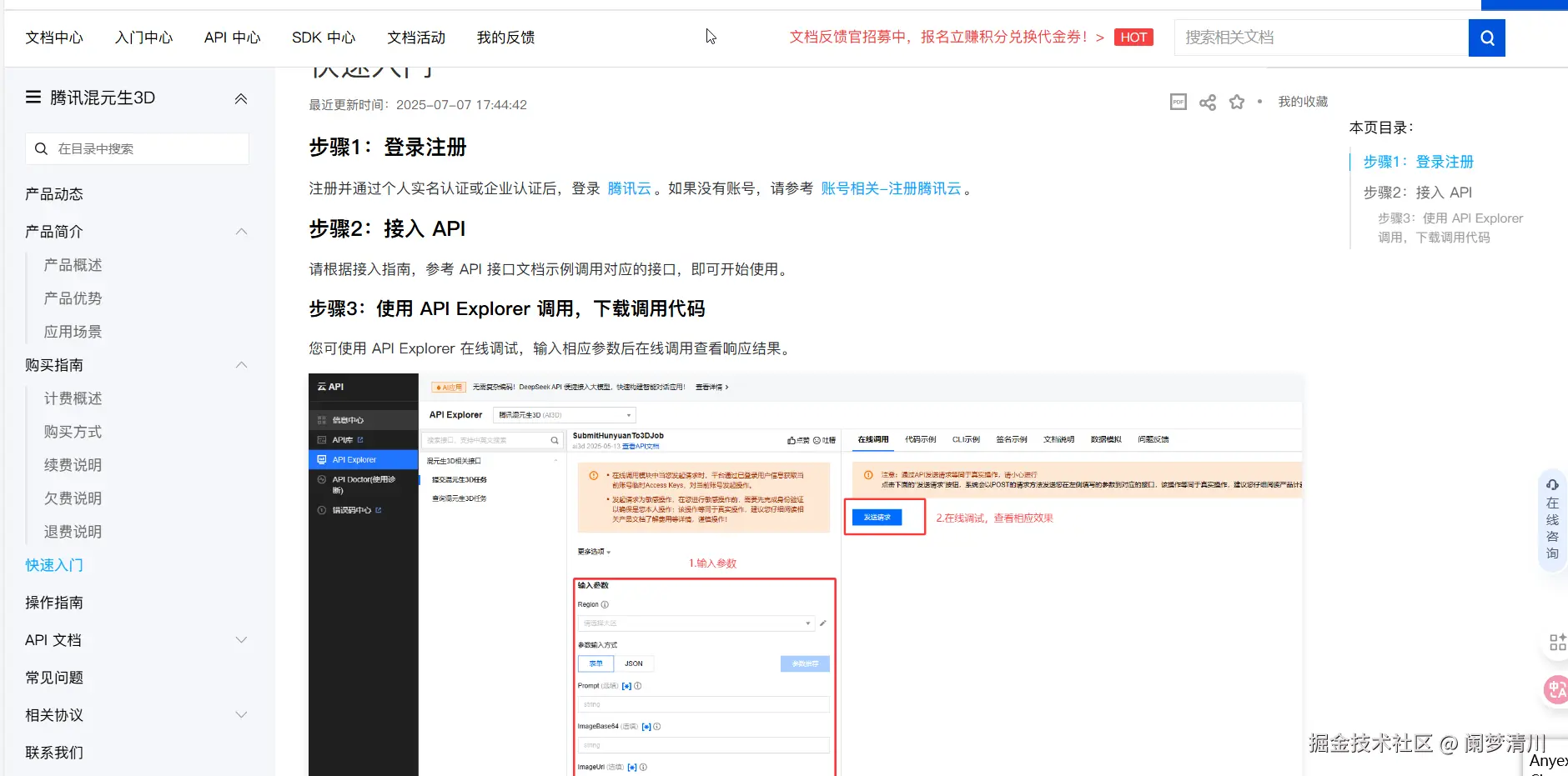The height and width of the screenshot is (776, 1568).
Task: Select 计费概述 in sidebar
Action: pyautogui.click(x=73, y=398)
